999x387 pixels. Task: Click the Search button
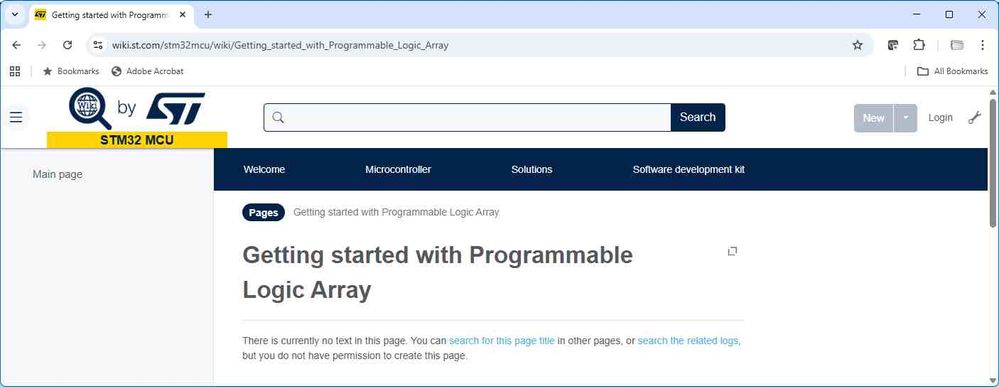(x=698, y=117)
